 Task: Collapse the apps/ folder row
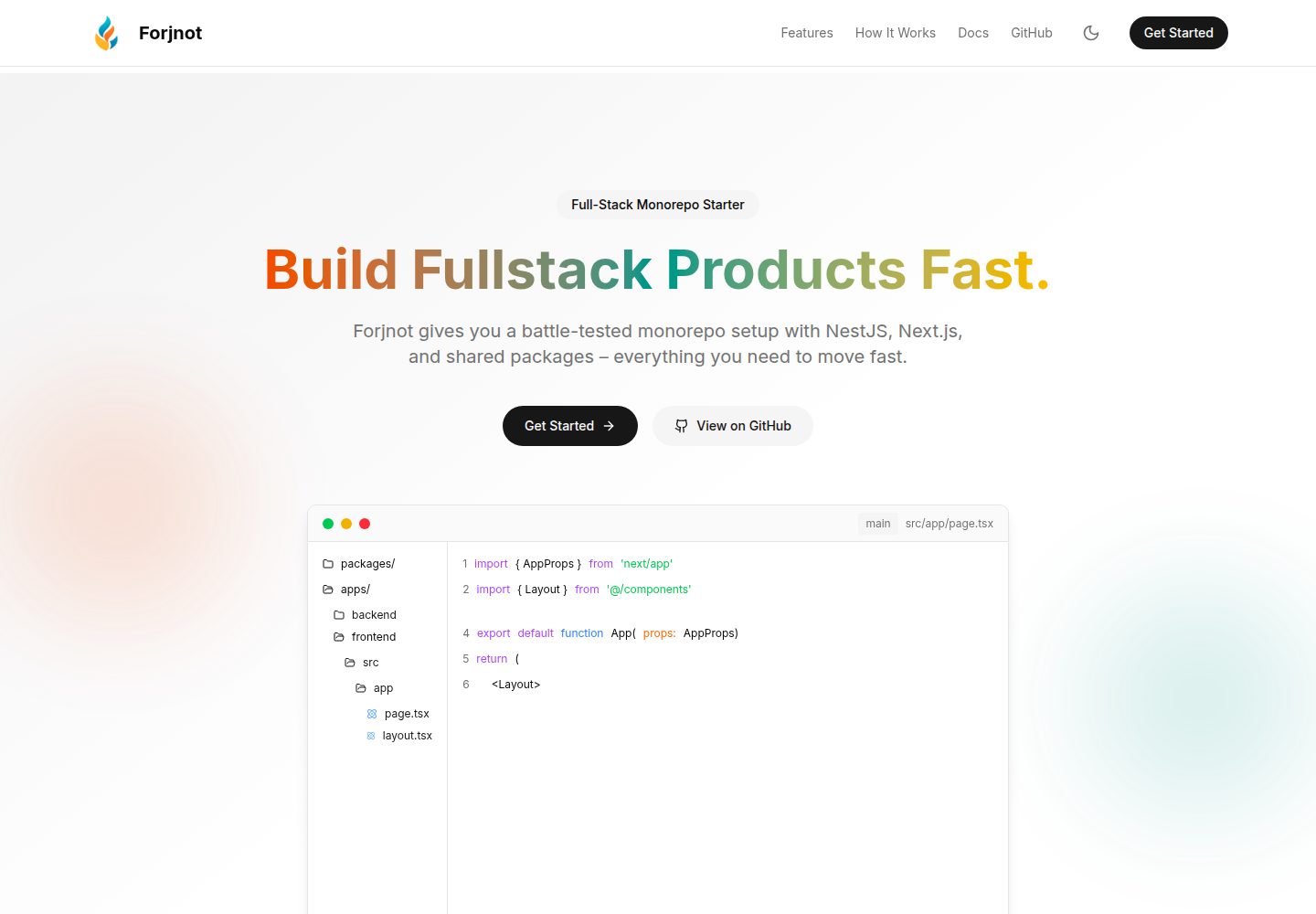(x=377, y=590)
